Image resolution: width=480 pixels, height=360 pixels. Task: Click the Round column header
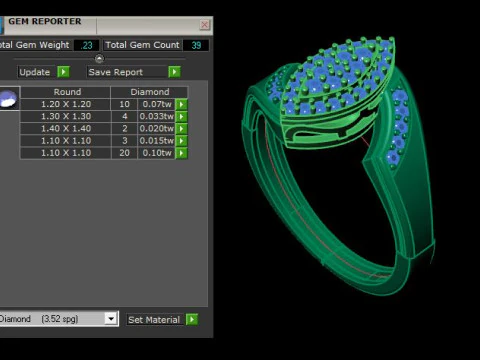[x=66, y=92]
